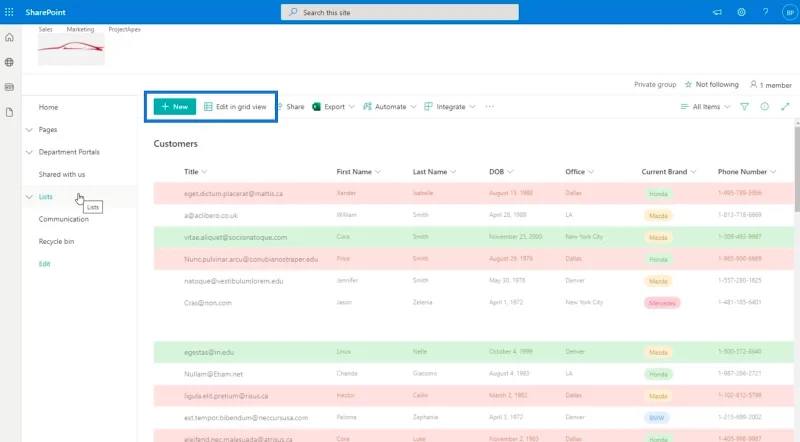The height and width of the screenshot is (442, 800).
Task: Open the Help question mark icon
Action: pos(765,12)
